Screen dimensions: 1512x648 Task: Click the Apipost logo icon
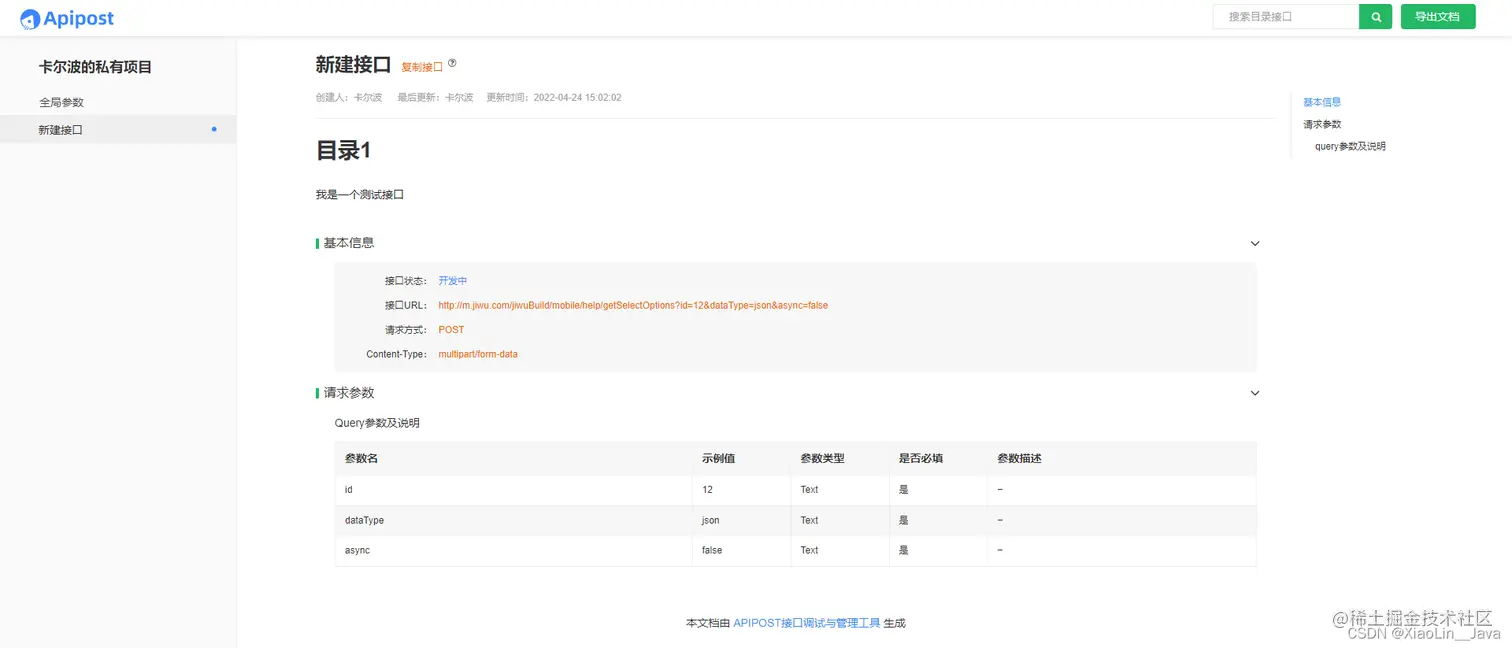pyautogui.click(x=30, y=19)
